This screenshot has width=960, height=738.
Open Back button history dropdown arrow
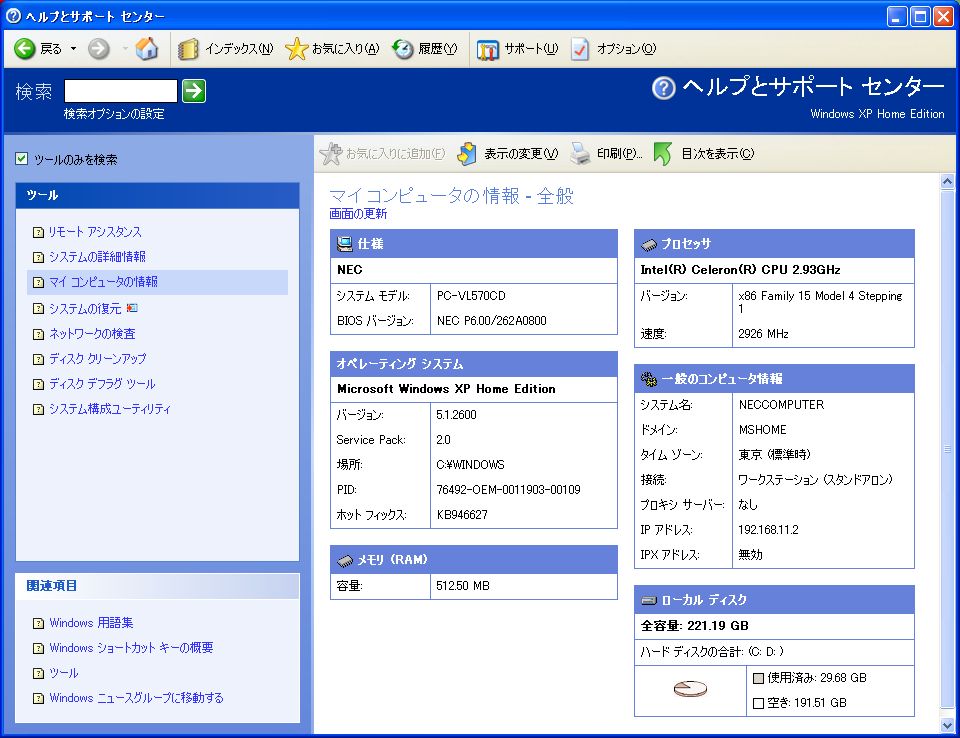(x=73, y=49)
